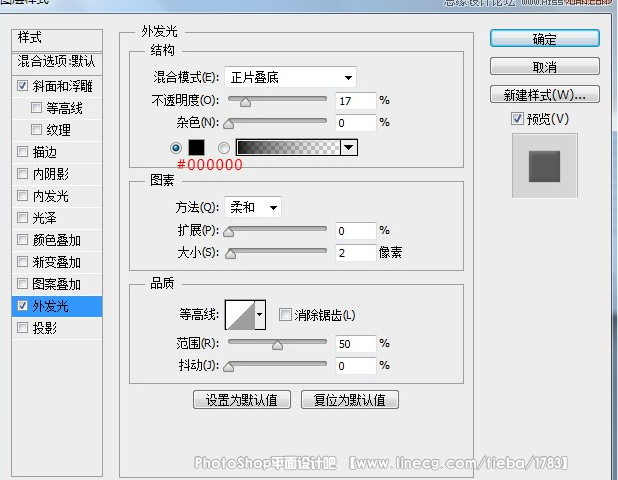Enable 消除锯齿(L) anti-alias checkbox
Screen dimensions: 618x480
pyautogui.click(x=285, y=314)
